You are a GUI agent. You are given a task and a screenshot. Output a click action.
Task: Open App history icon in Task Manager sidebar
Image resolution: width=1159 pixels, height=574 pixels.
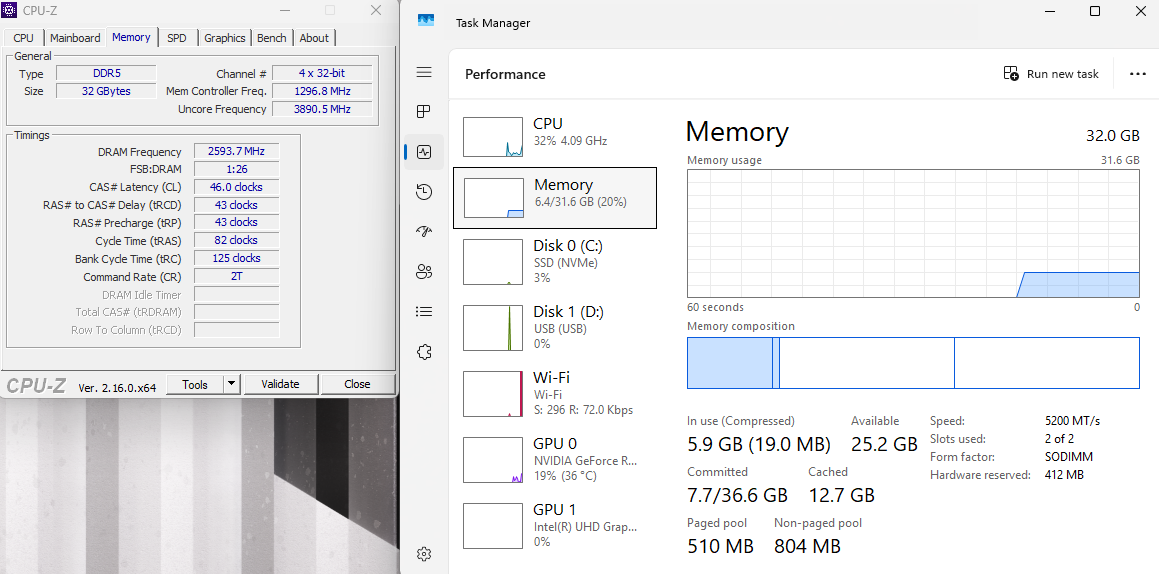click(424, 192)
